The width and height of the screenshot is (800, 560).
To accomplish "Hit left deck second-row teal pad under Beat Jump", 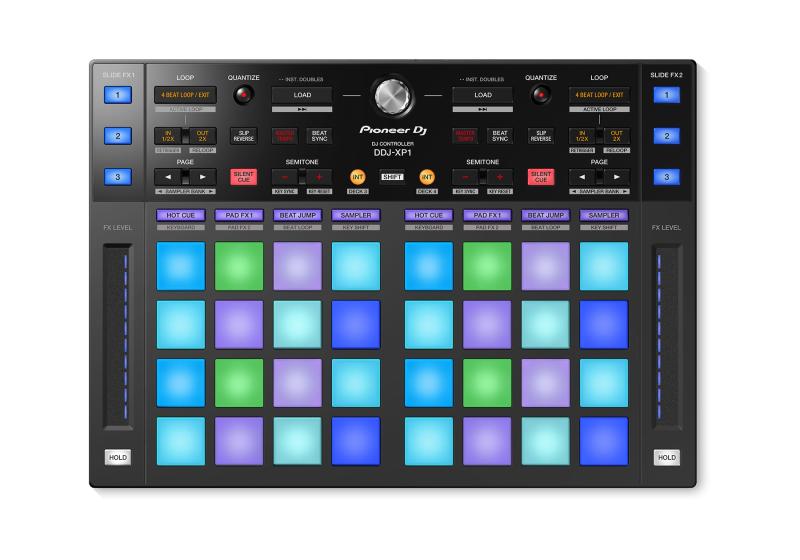I will coord(297,324).
